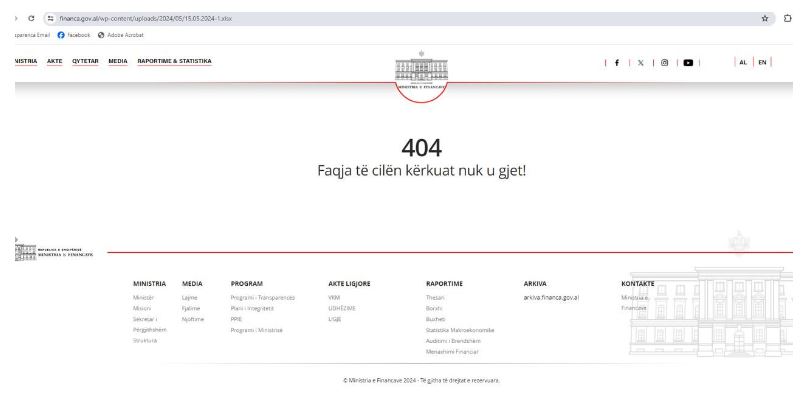Click the 404 error heading
This screenshot has height=399, width=805.
[x=421, y=148]
